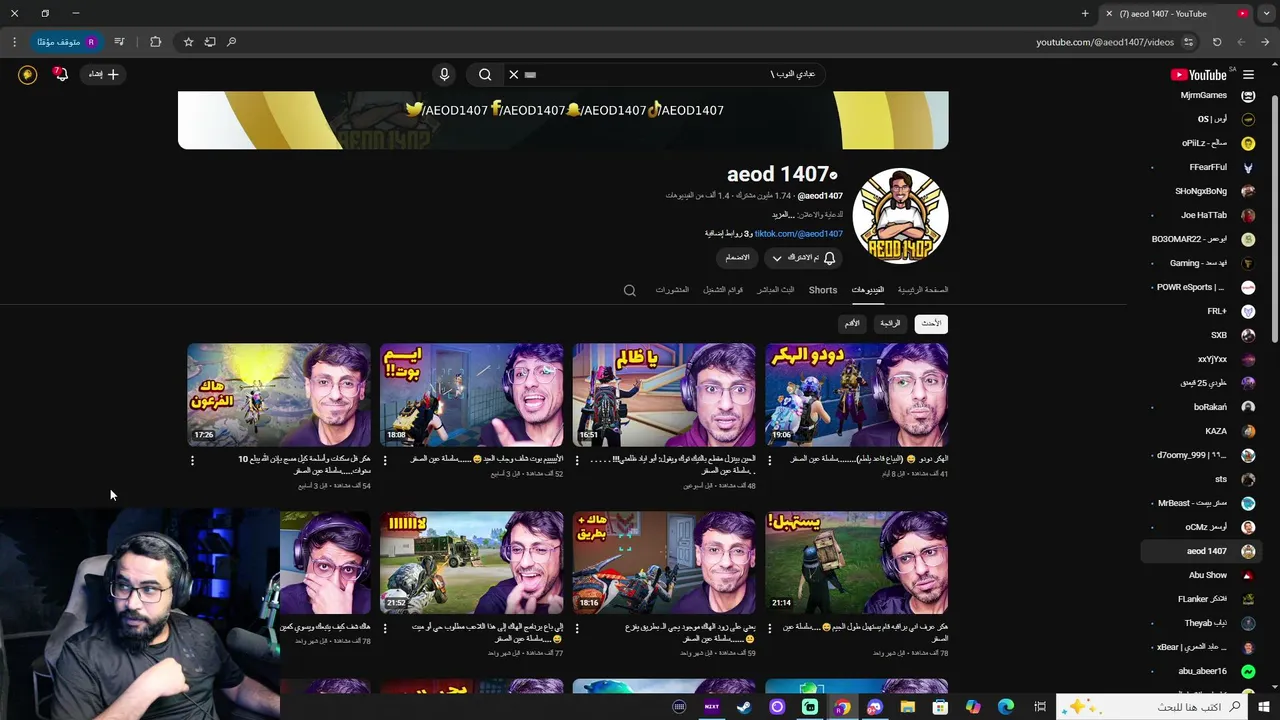The height and width of the screenshot is (720, 1280).
Task: Open the browser three-dot menu
Action: [x=14, y=42]
